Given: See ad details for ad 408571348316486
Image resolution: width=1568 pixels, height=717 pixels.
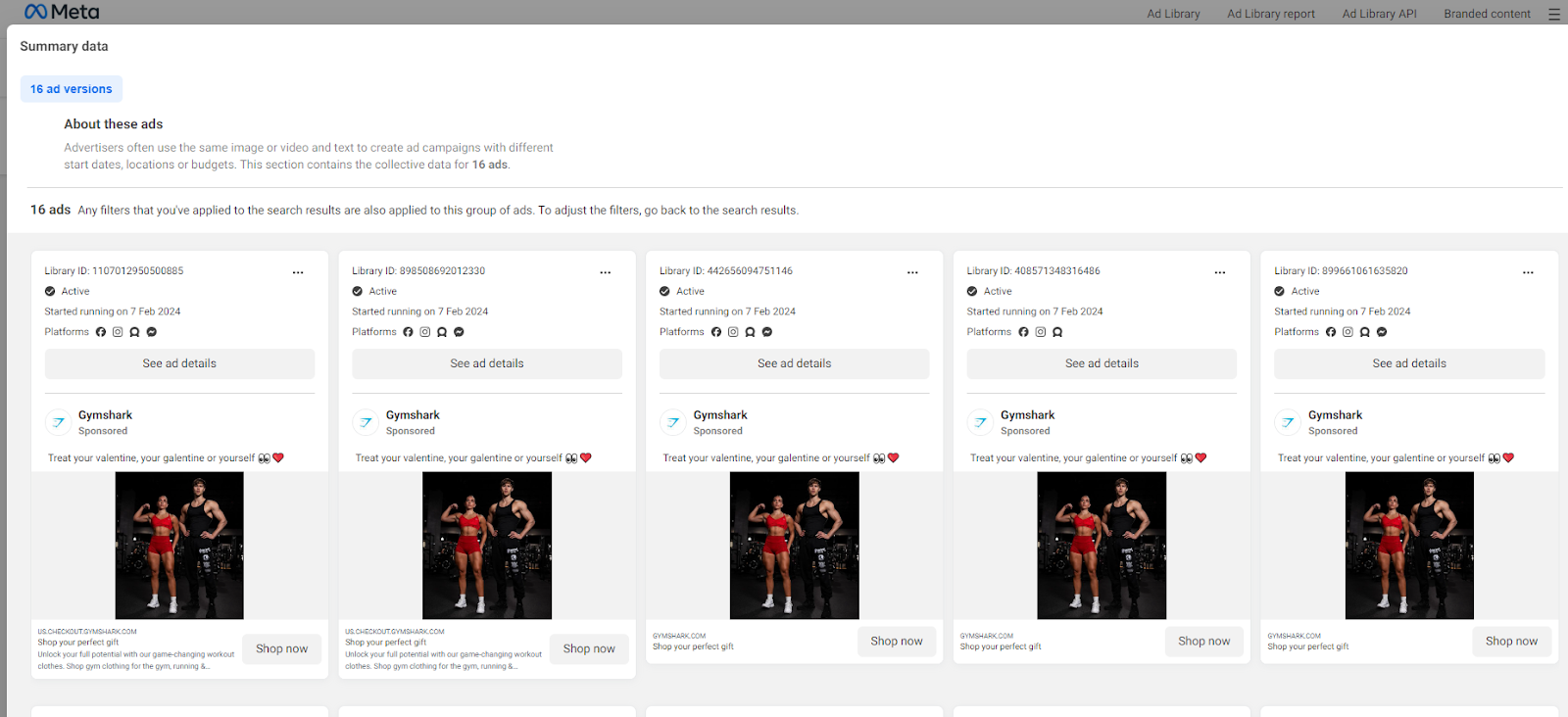Looking at the screenshot, I should click(x=1102, y=363).
